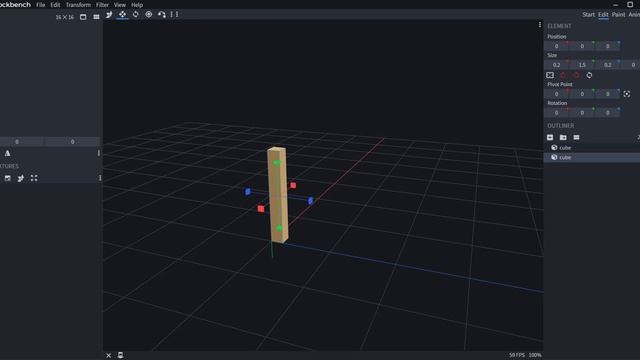Click the Pivot Point X field
The width and height of the screenshot is (640, 360).
(x=556, y=94)
